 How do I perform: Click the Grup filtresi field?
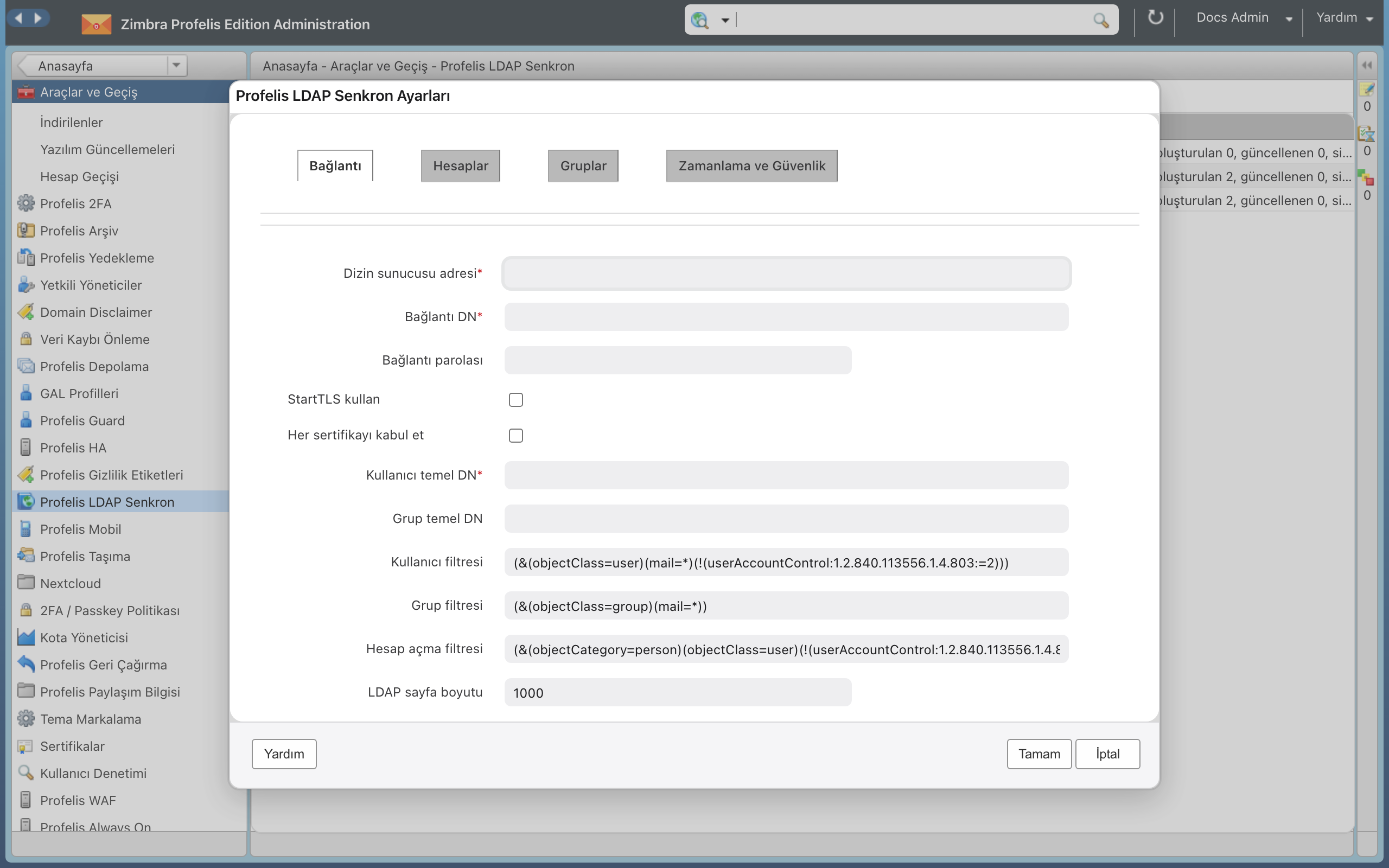786,605
